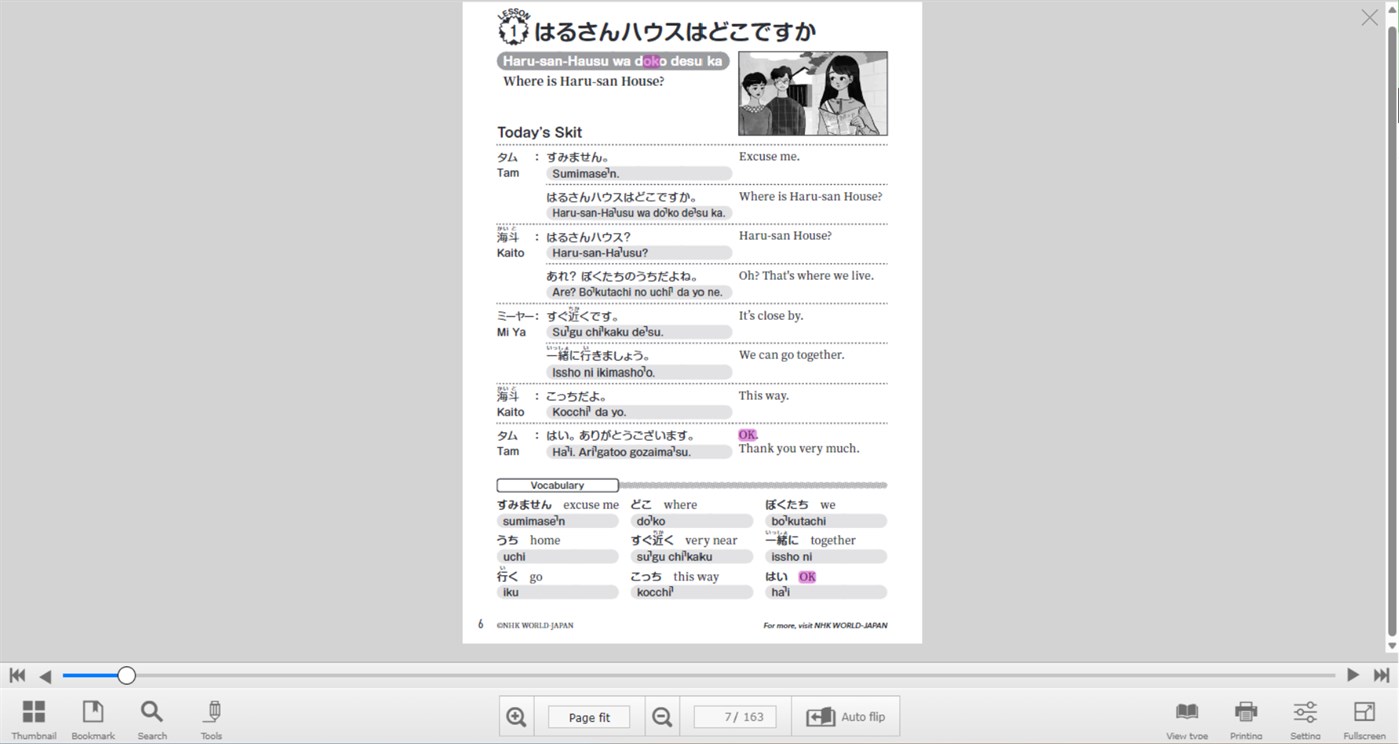Switch to Fullscreen mode
Viewport: 1399px width, 744px height.
1365,720
